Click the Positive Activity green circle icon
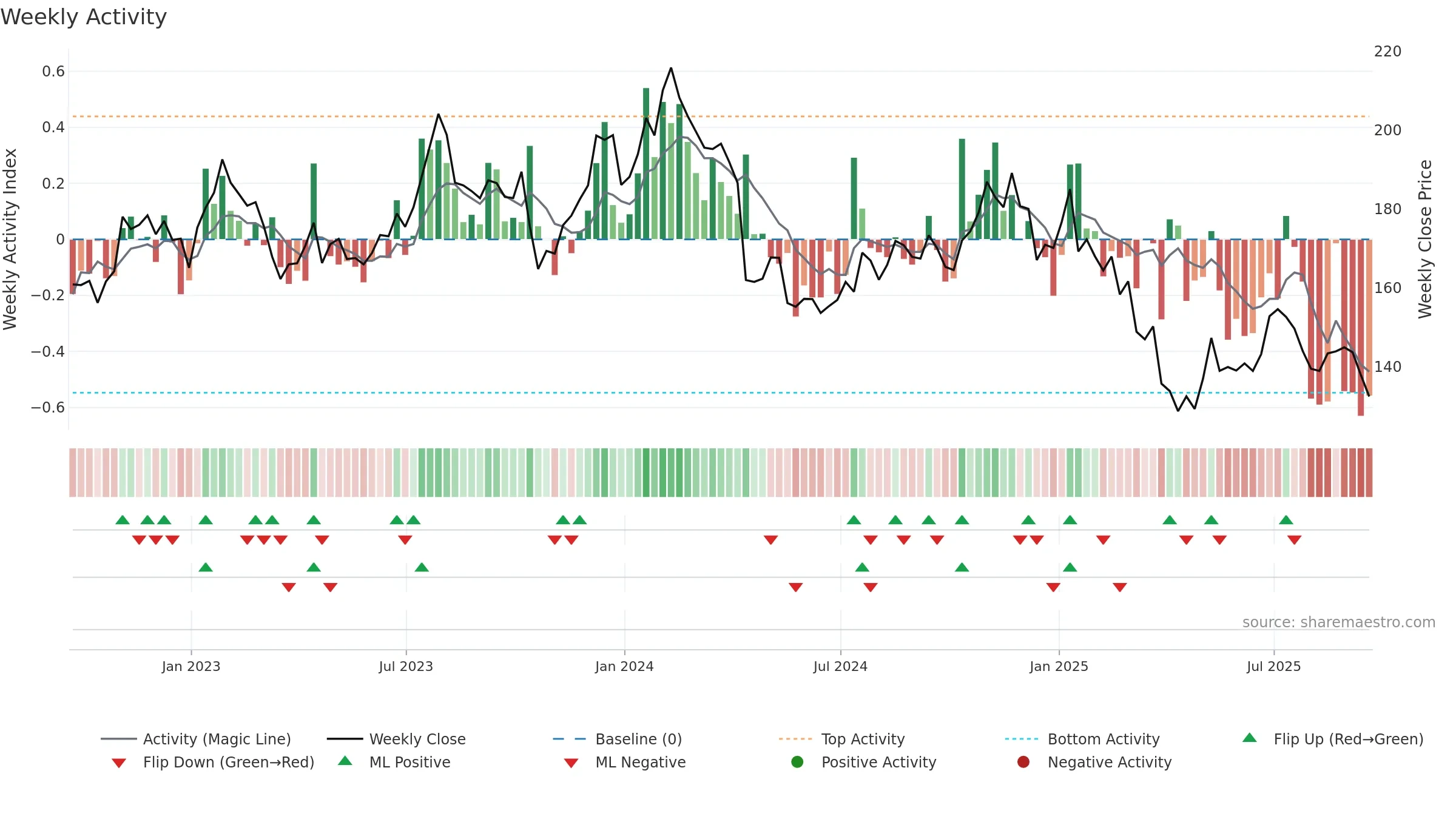 [x=797, y=762]
